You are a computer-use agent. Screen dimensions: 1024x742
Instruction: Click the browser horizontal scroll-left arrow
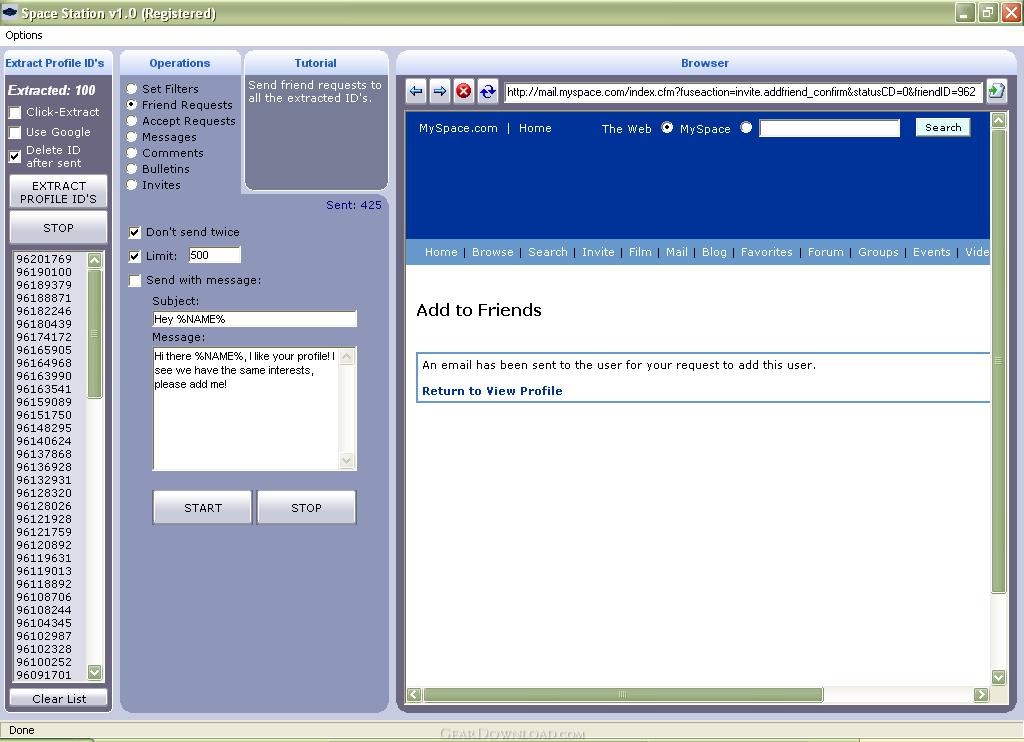[x=413, y=694]
